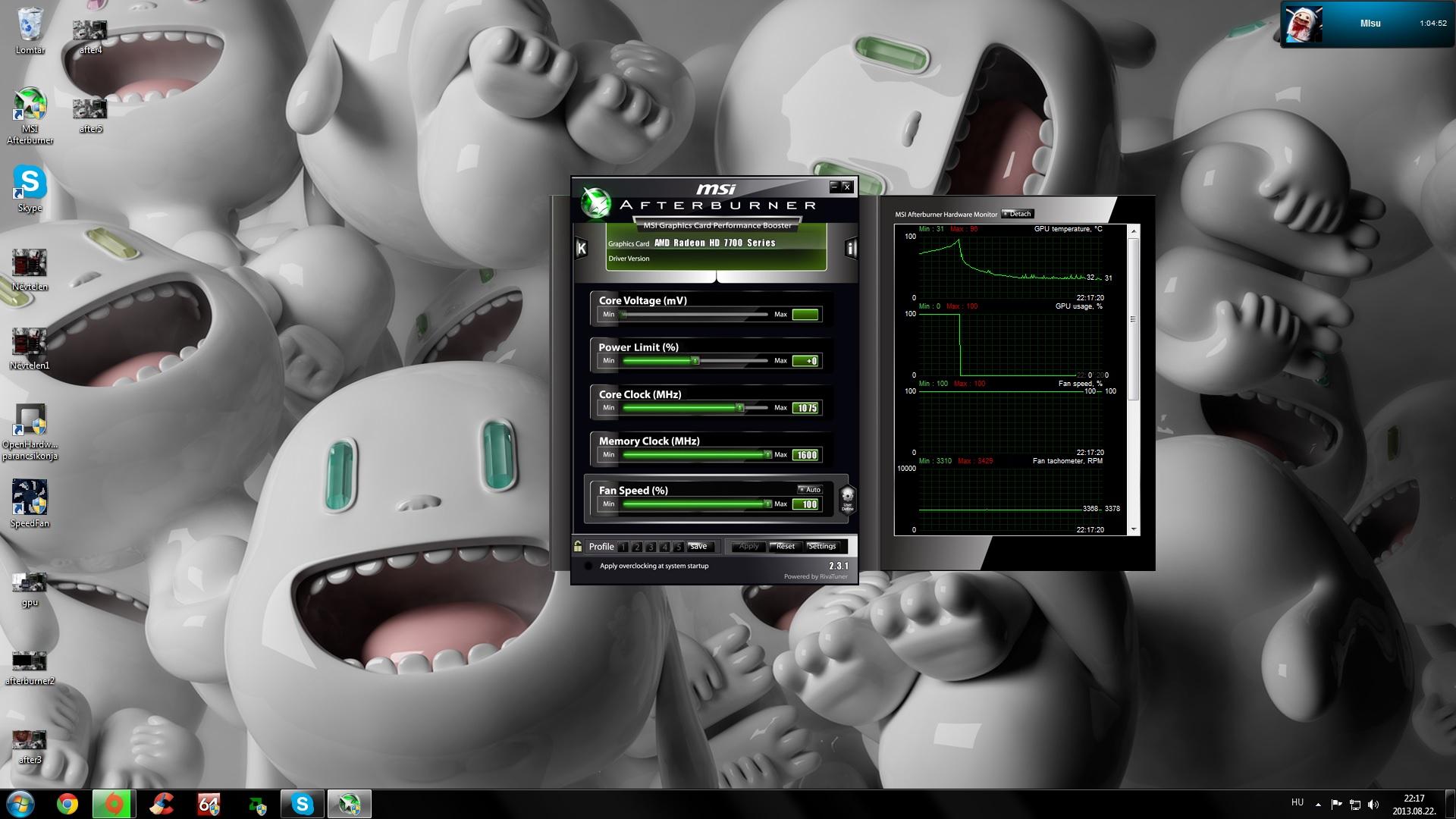Click the GPU usage graph
The width and height of the screenshot is (1456, 819).
1010,344
